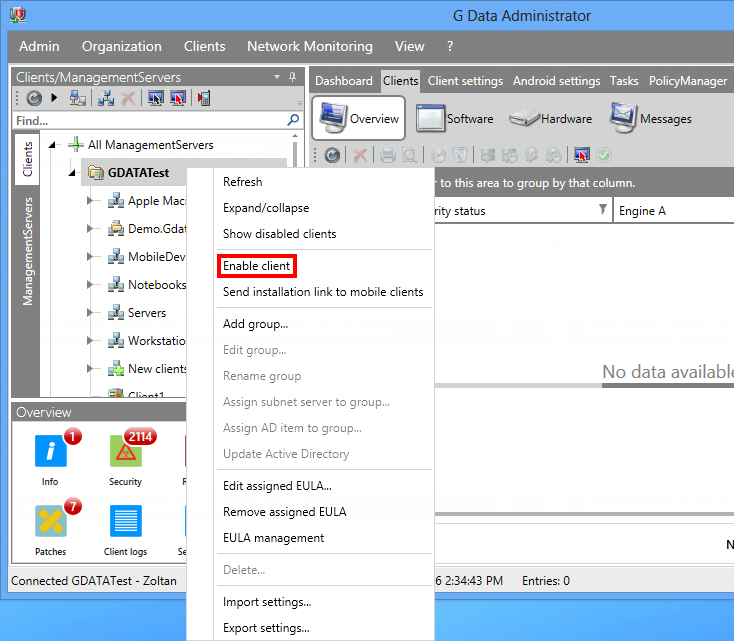Switch to the Client settings tab
Image resolution: width=734 pixels, height=641 pixels.
465,81
